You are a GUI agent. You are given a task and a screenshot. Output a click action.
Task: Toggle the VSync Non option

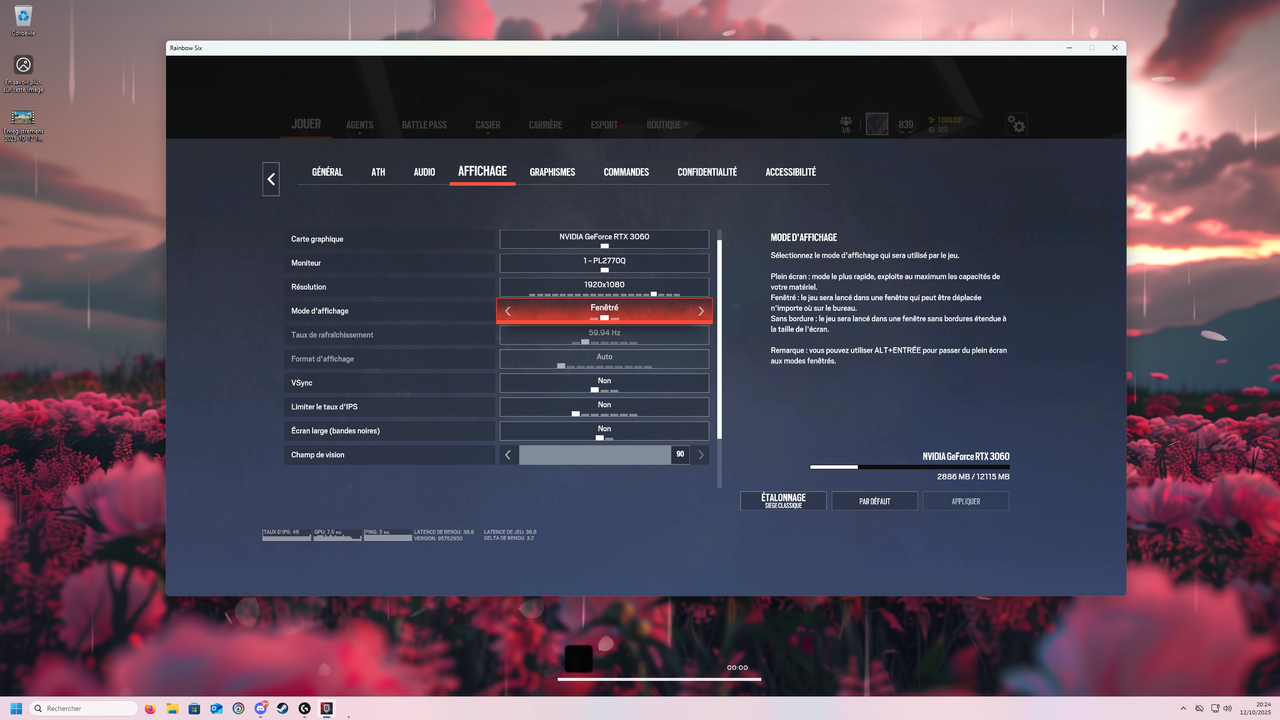pyautogui.click(x=604, y=383)
